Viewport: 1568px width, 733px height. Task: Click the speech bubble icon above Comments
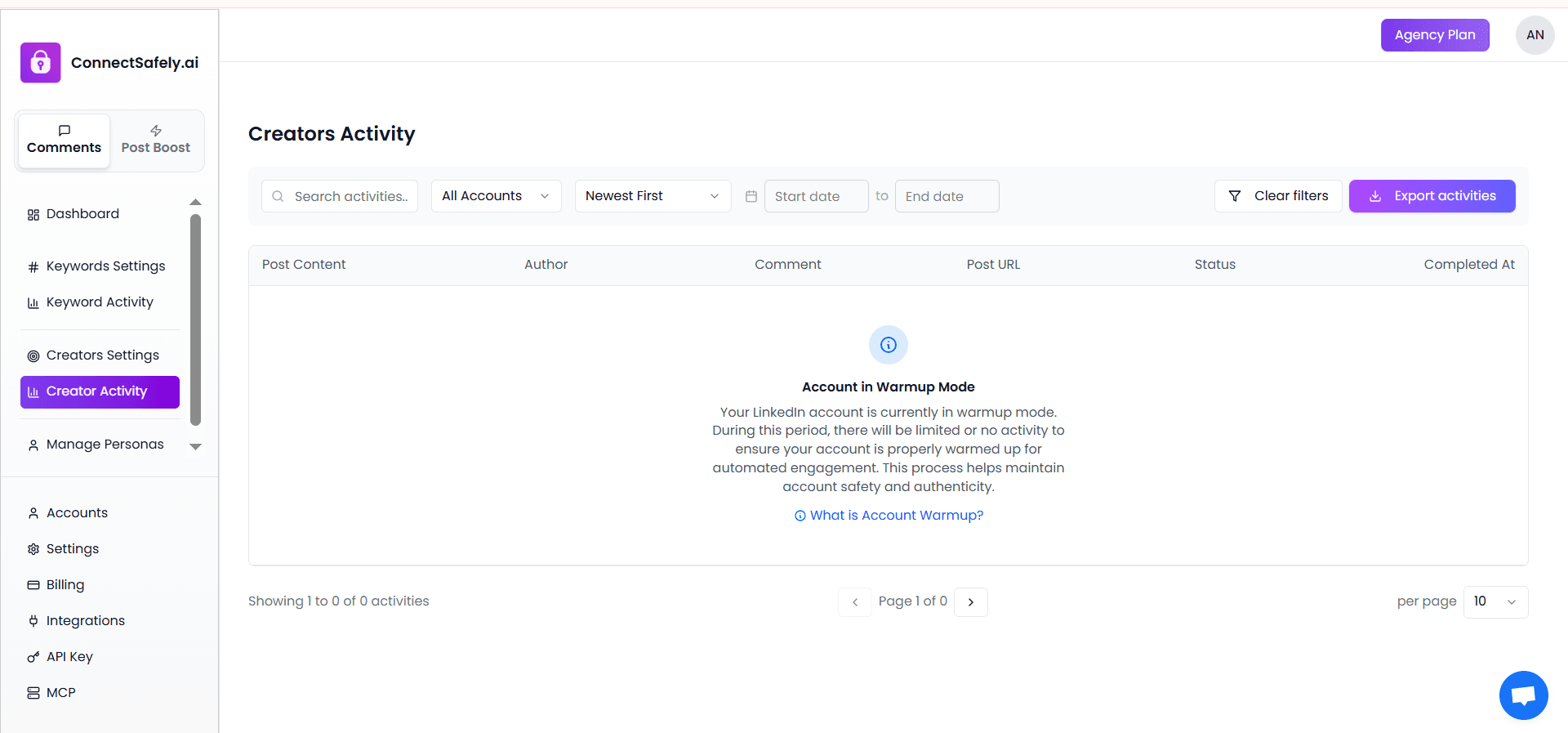65,131
